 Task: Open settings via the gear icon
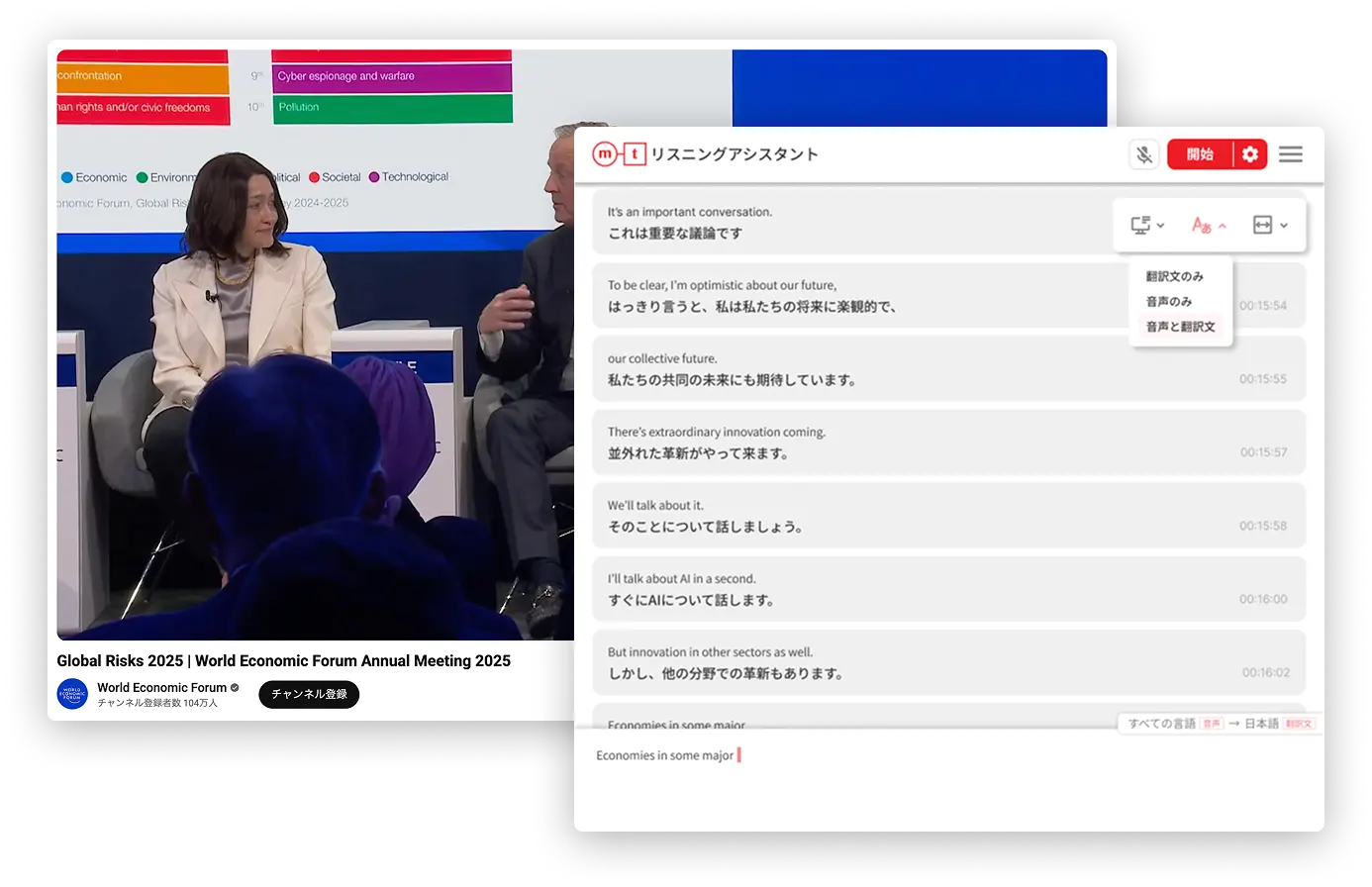(1250, 154)
